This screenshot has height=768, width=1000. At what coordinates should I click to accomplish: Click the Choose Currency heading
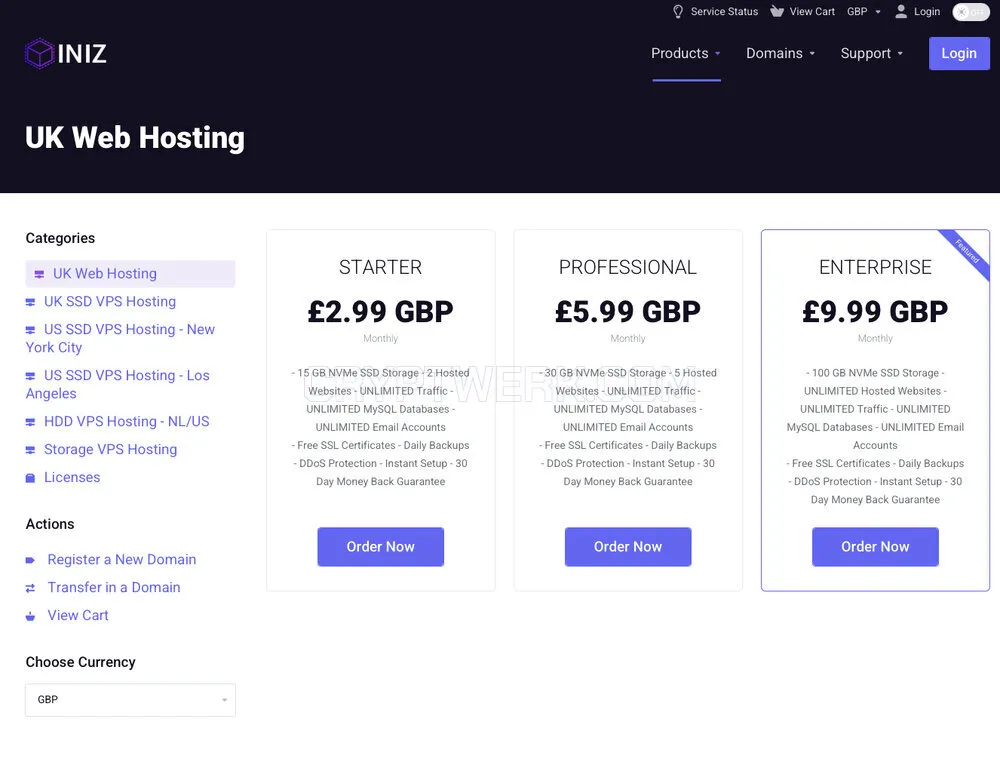80,662
